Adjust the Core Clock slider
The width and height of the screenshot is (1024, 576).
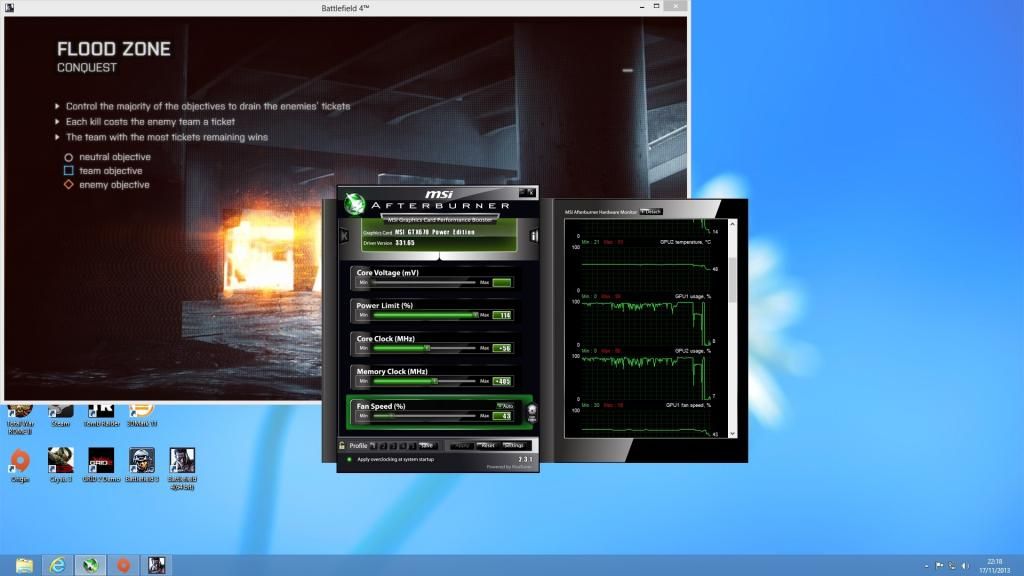[424, 348]
